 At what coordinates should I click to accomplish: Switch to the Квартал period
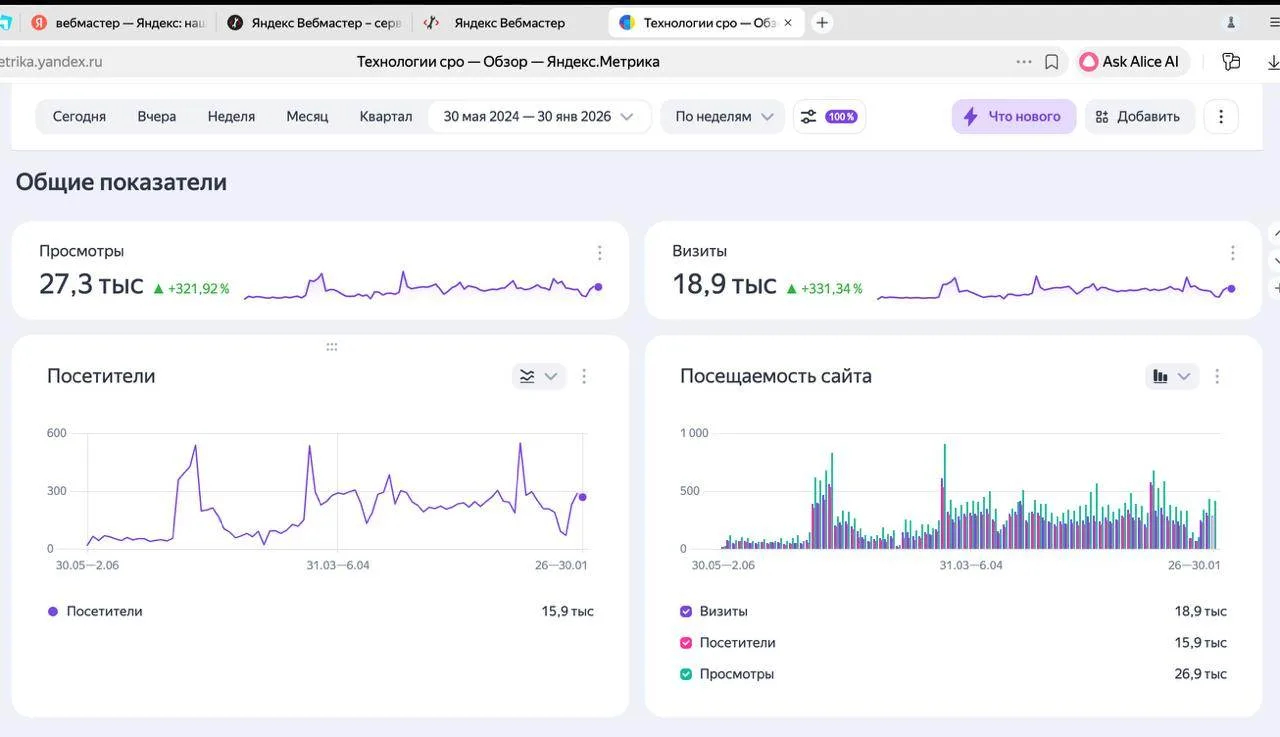coord(386,116)
